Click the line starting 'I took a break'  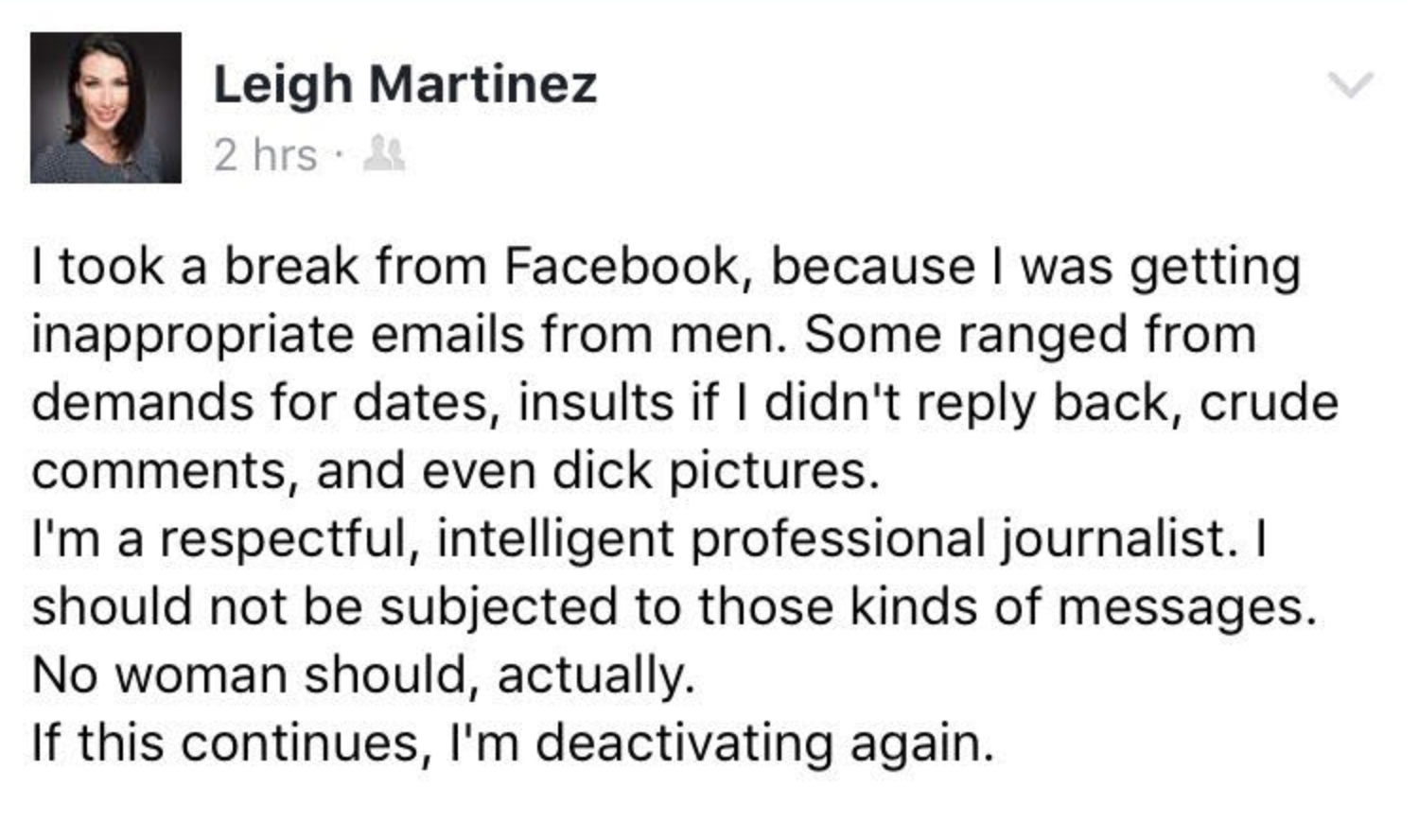pyautogui.click(x=666, y=268)
